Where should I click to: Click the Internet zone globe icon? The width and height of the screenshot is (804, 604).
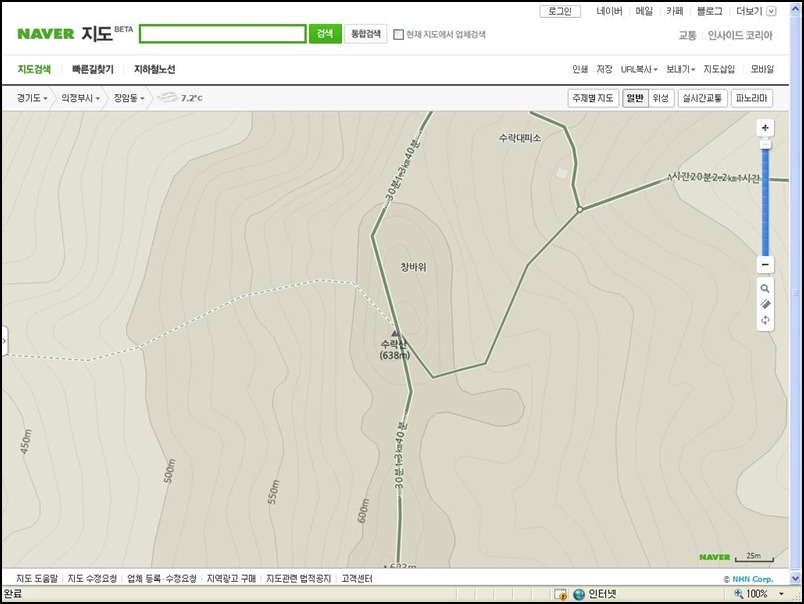coord(579,594)
